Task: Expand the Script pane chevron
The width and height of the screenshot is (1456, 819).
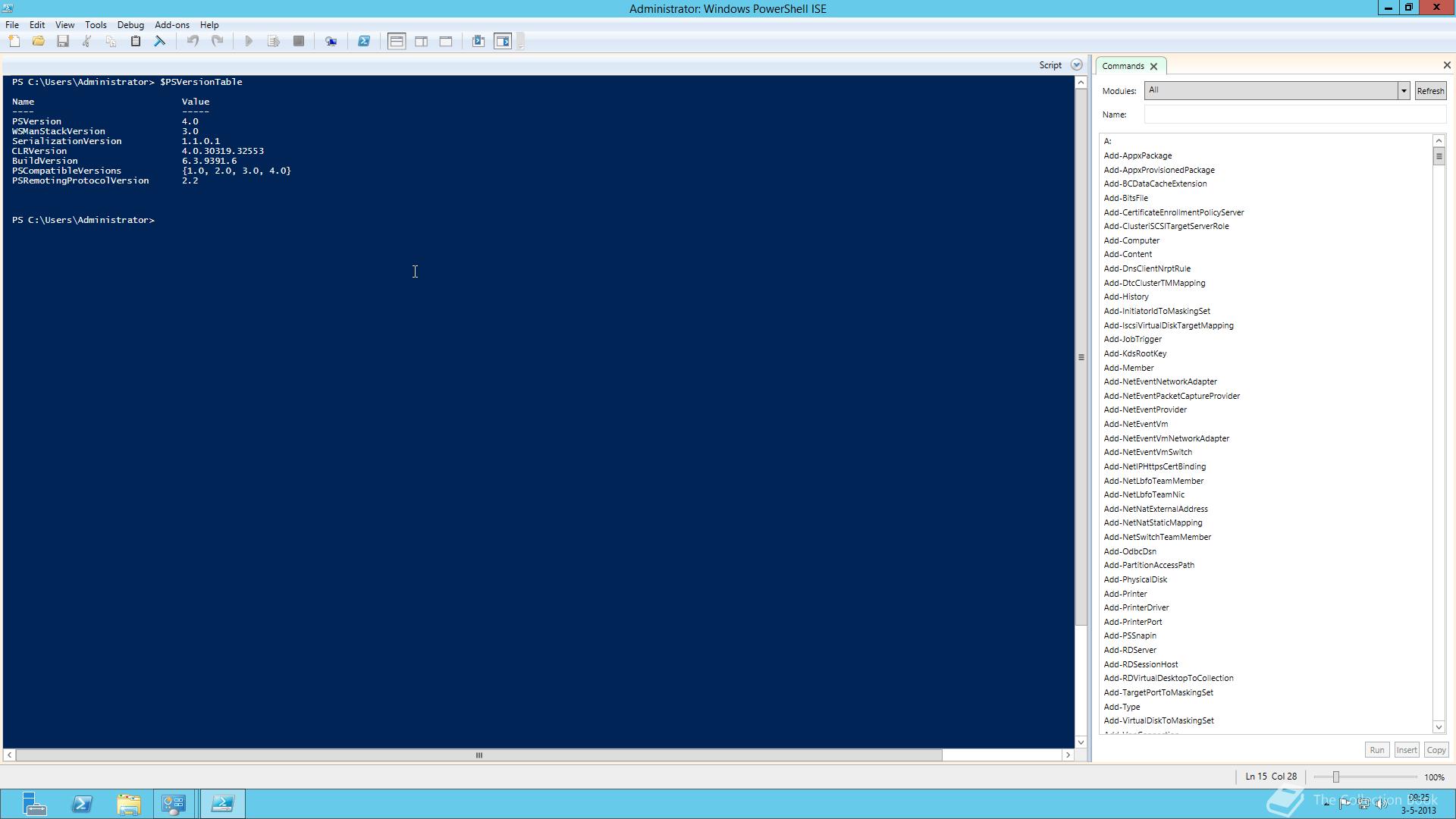Action: pyautogui.click(x=1076, y=65)
